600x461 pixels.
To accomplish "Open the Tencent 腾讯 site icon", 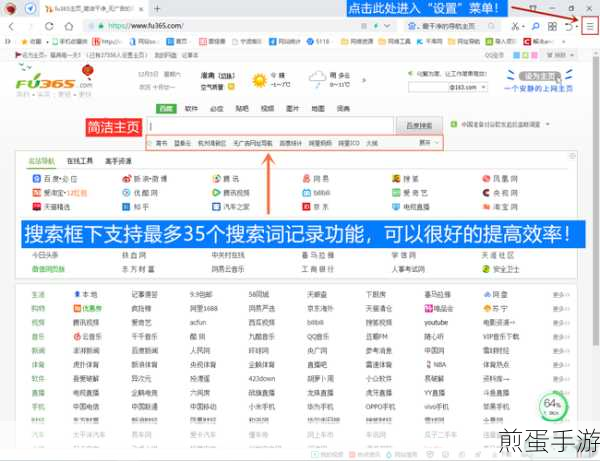I will 217,179.
